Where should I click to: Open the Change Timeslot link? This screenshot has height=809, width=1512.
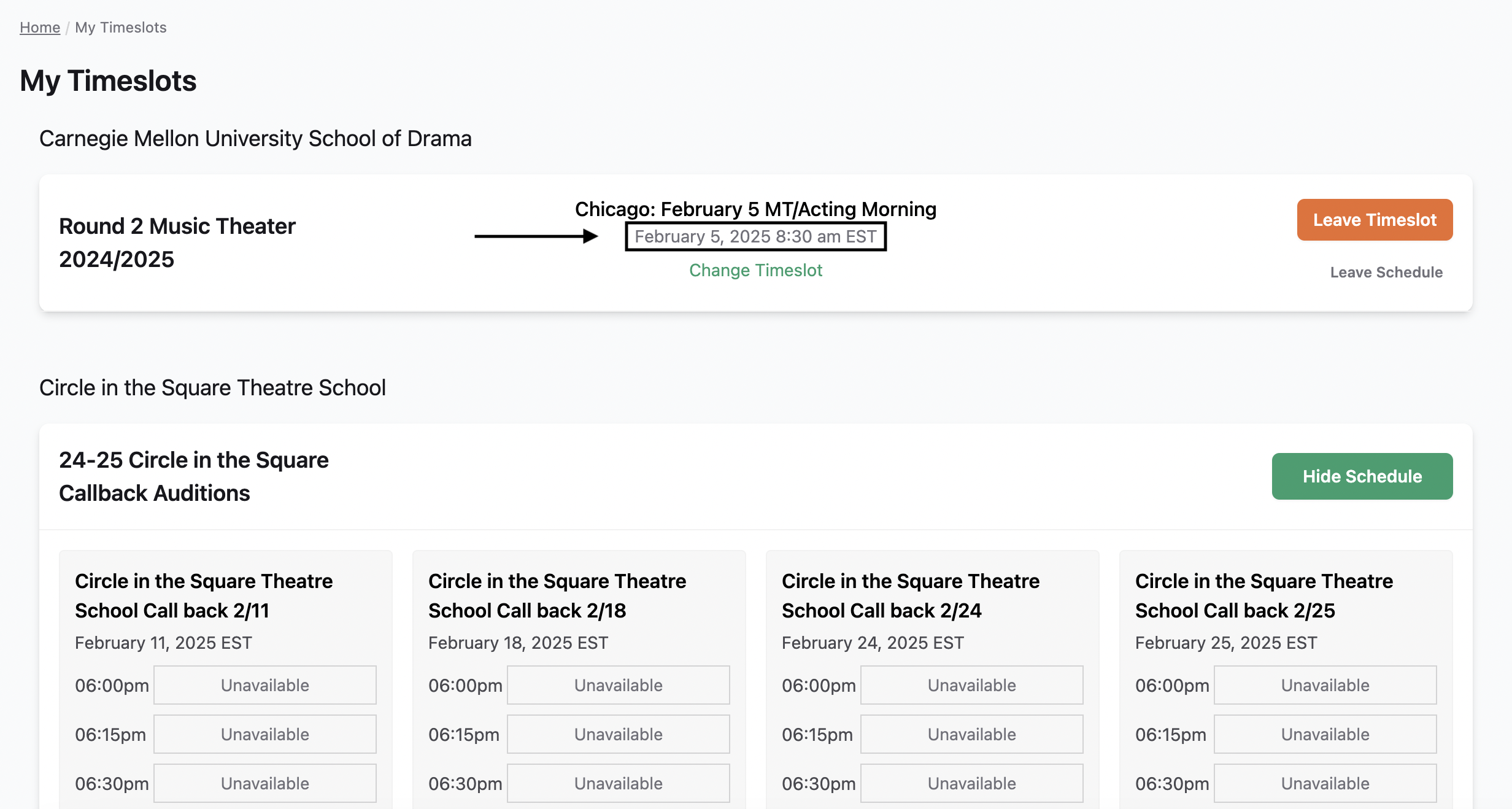click(755, 270)
